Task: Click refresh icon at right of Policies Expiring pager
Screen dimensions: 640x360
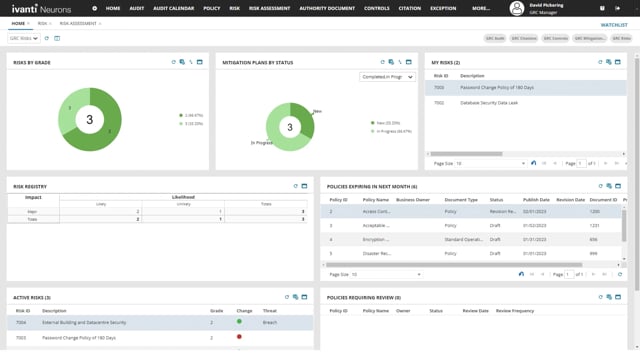Action: pos(620,274)
